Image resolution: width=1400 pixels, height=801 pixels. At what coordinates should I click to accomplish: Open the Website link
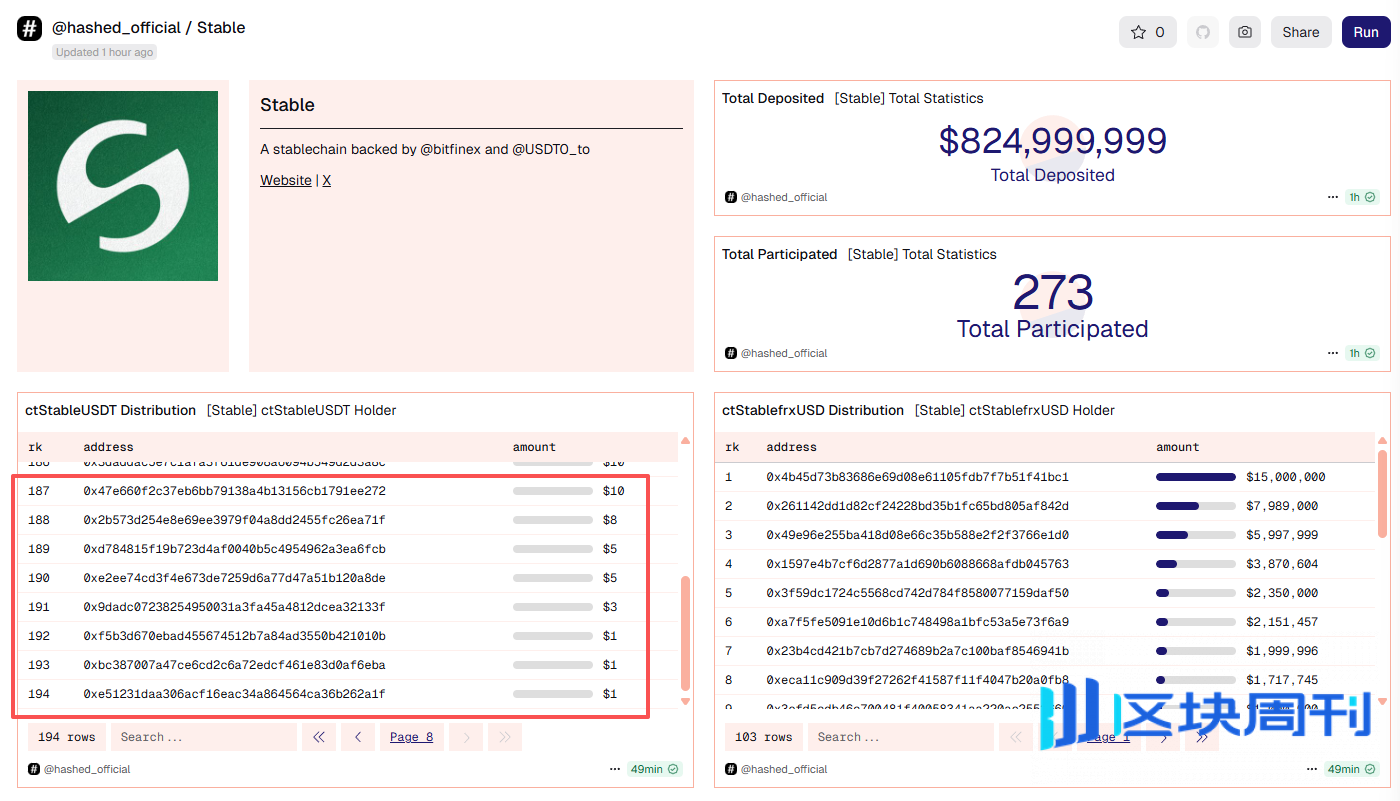285,180
